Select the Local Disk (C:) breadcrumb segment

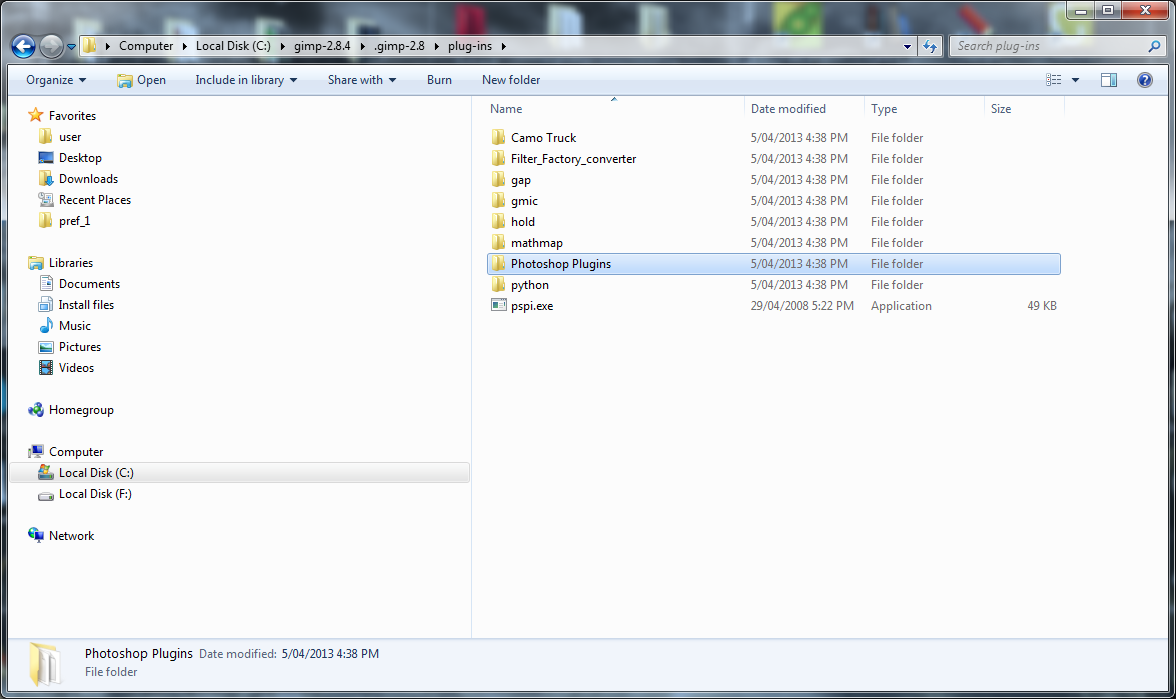pyautogui.click(x=233, y=46)
